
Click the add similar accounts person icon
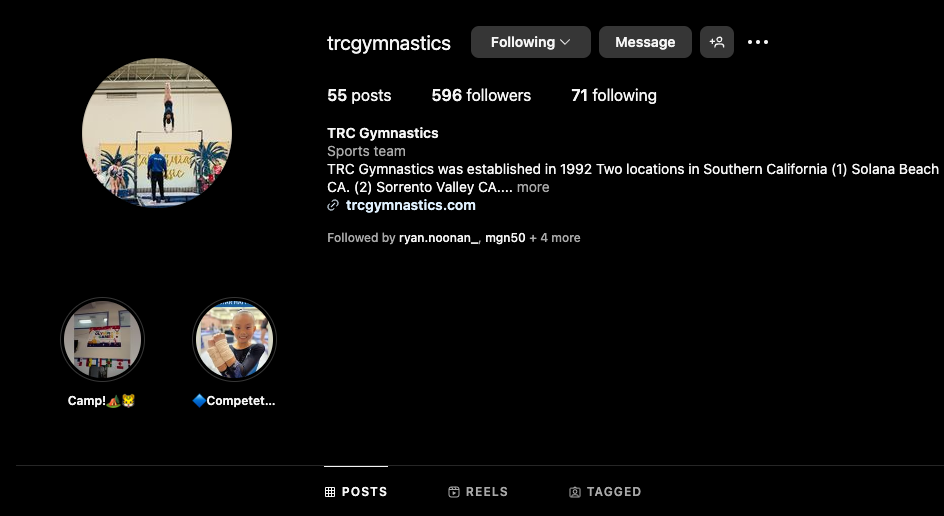(x=716, y=42)
